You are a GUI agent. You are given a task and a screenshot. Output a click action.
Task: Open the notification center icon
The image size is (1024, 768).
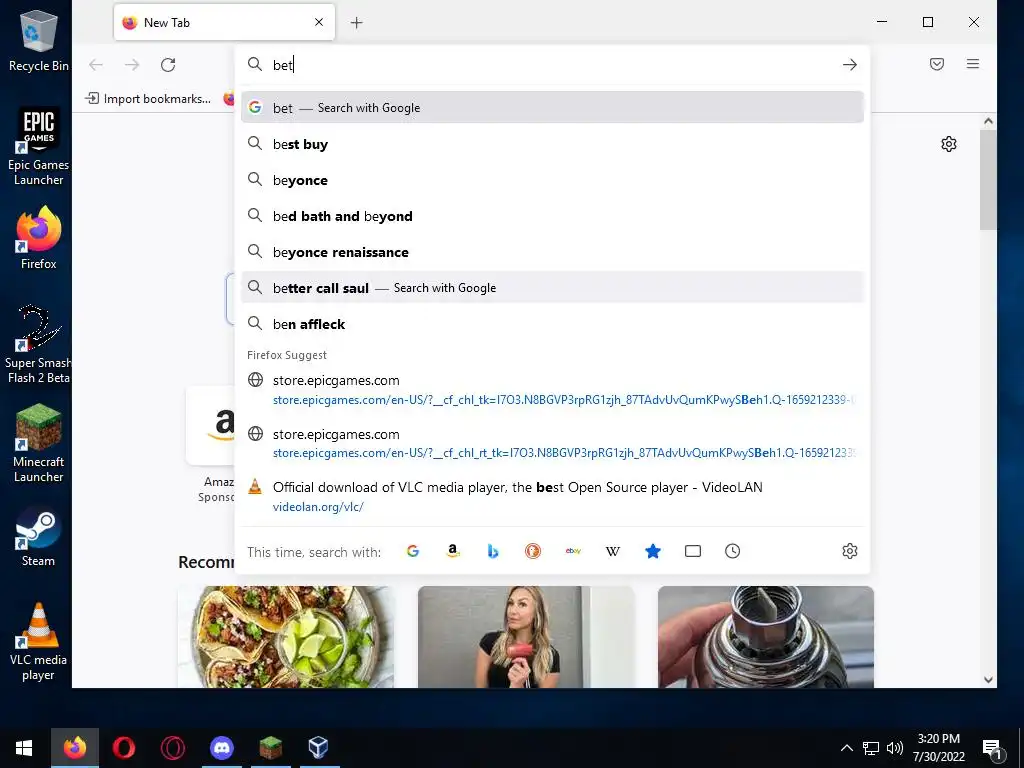(x=993, y=749)
